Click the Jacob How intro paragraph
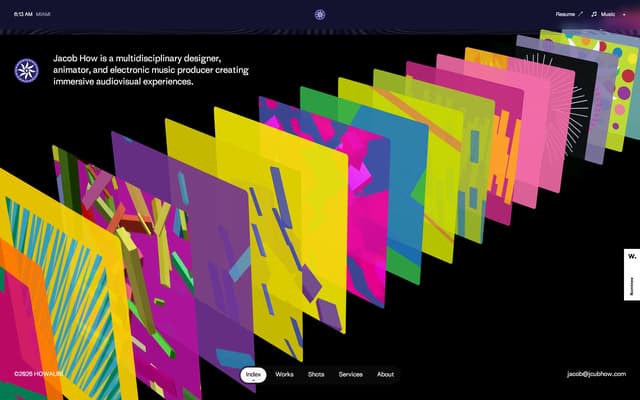 coord(151,70)
